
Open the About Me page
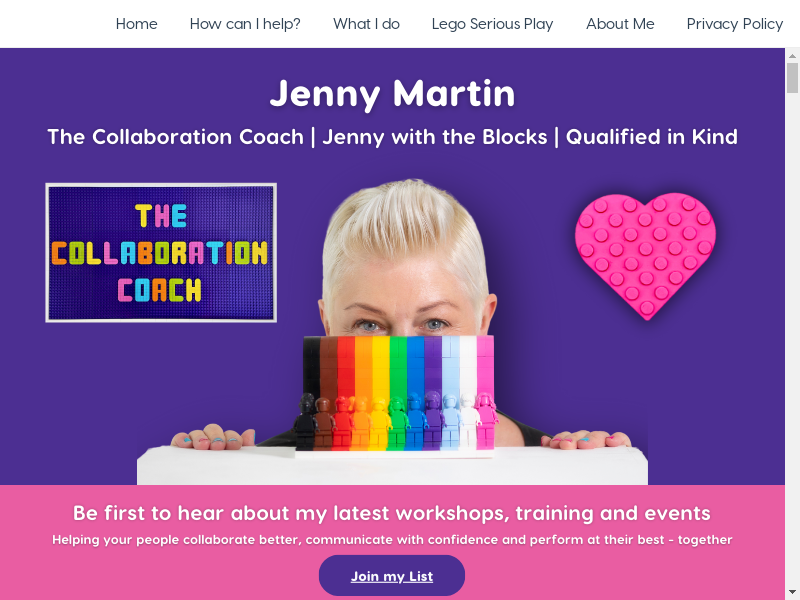(x=620, y=24)
